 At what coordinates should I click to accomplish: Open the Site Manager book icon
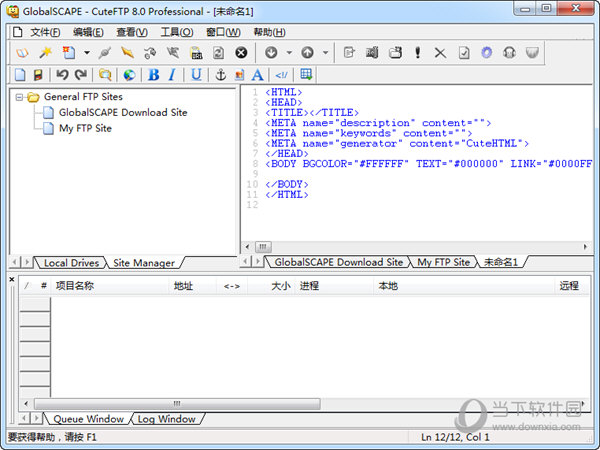tap(22, 52)
